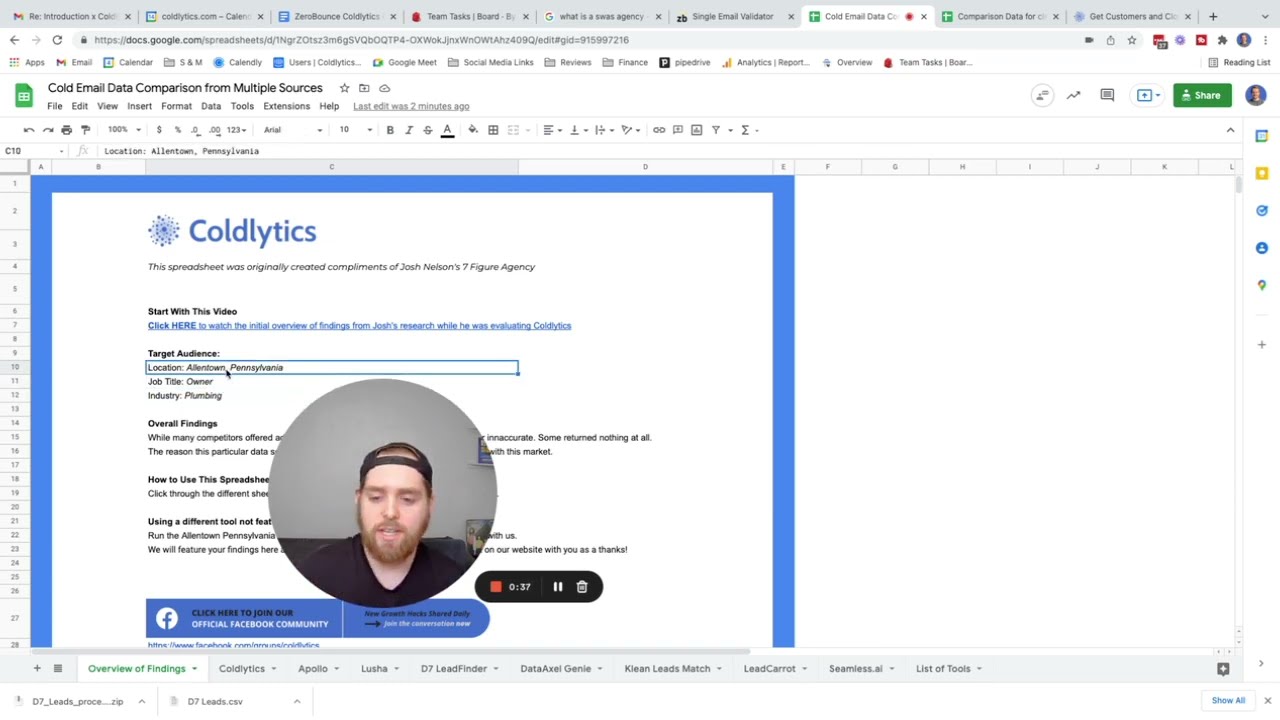Open the fill color picker
This screenshot has width=1280, height=720.
tap(473, 130)
